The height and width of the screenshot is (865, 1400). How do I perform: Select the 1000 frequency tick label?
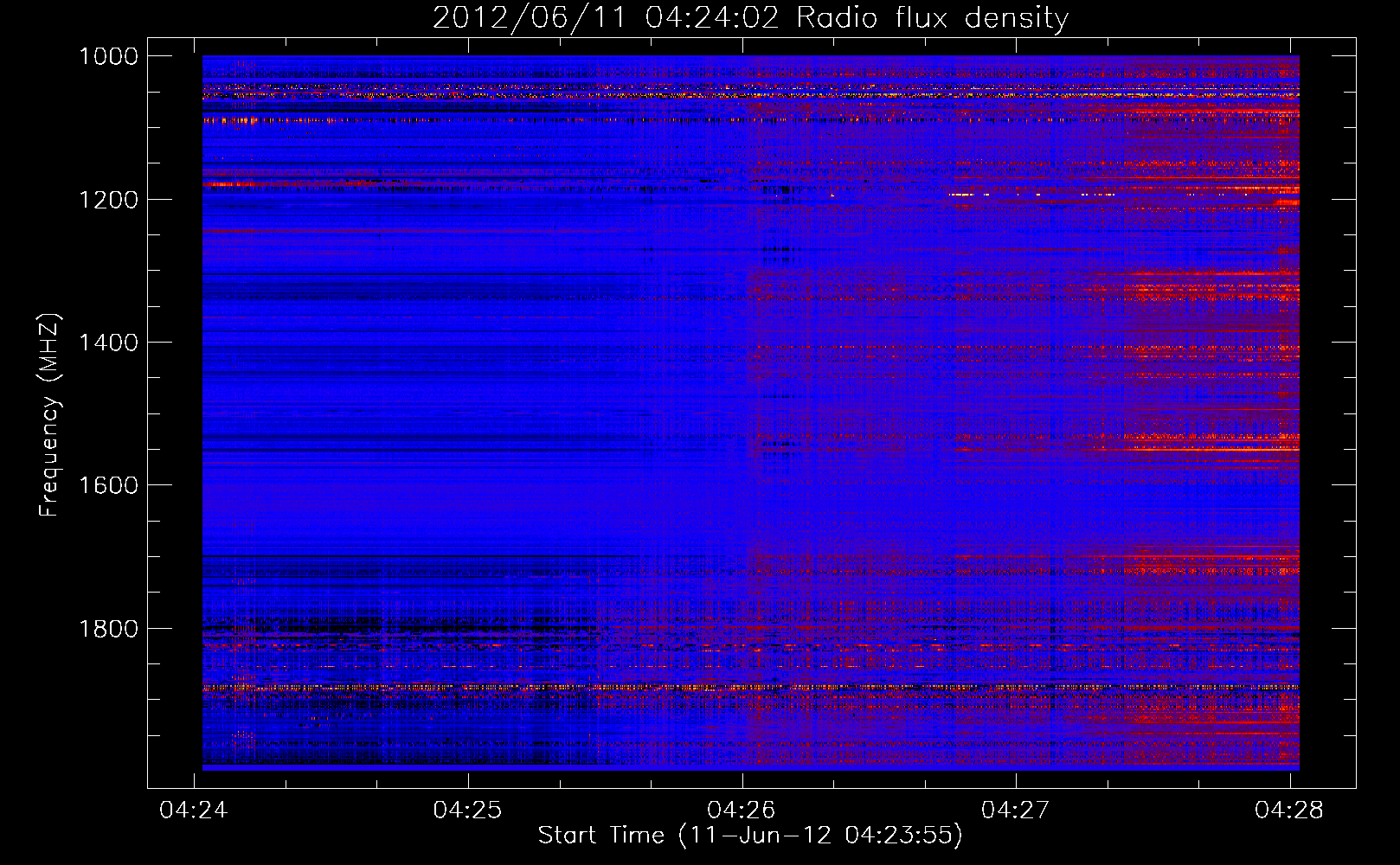109,56
